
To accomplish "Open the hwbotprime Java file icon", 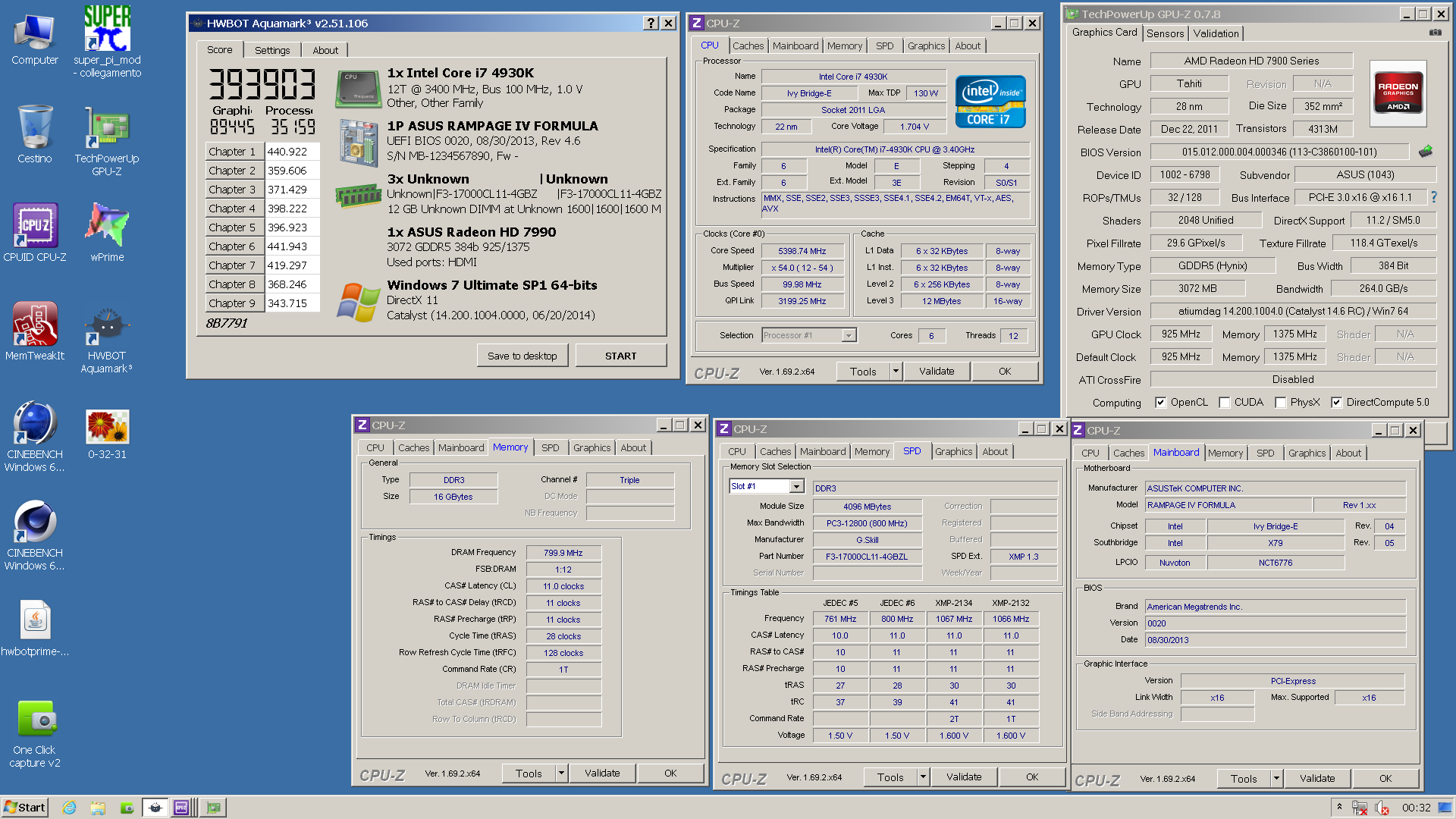I will [34, 628].
